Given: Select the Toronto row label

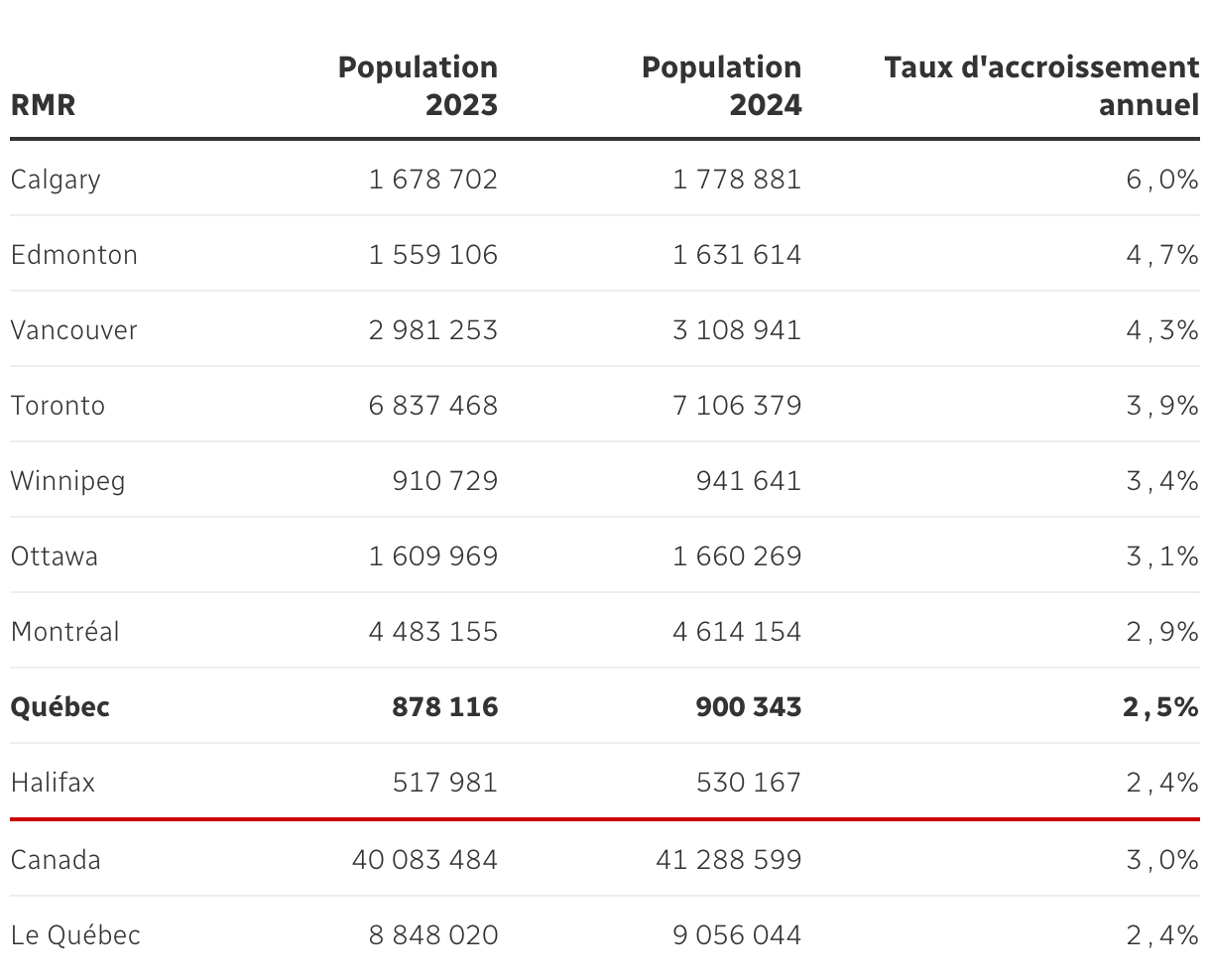Looking at the screenshot, I should click(x=58, y=406).
